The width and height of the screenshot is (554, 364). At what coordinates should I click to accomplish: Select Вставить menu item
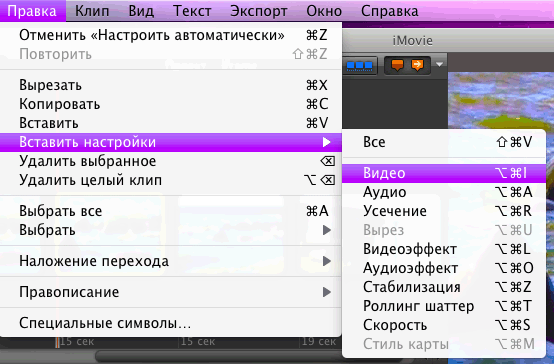click(171, 123)
